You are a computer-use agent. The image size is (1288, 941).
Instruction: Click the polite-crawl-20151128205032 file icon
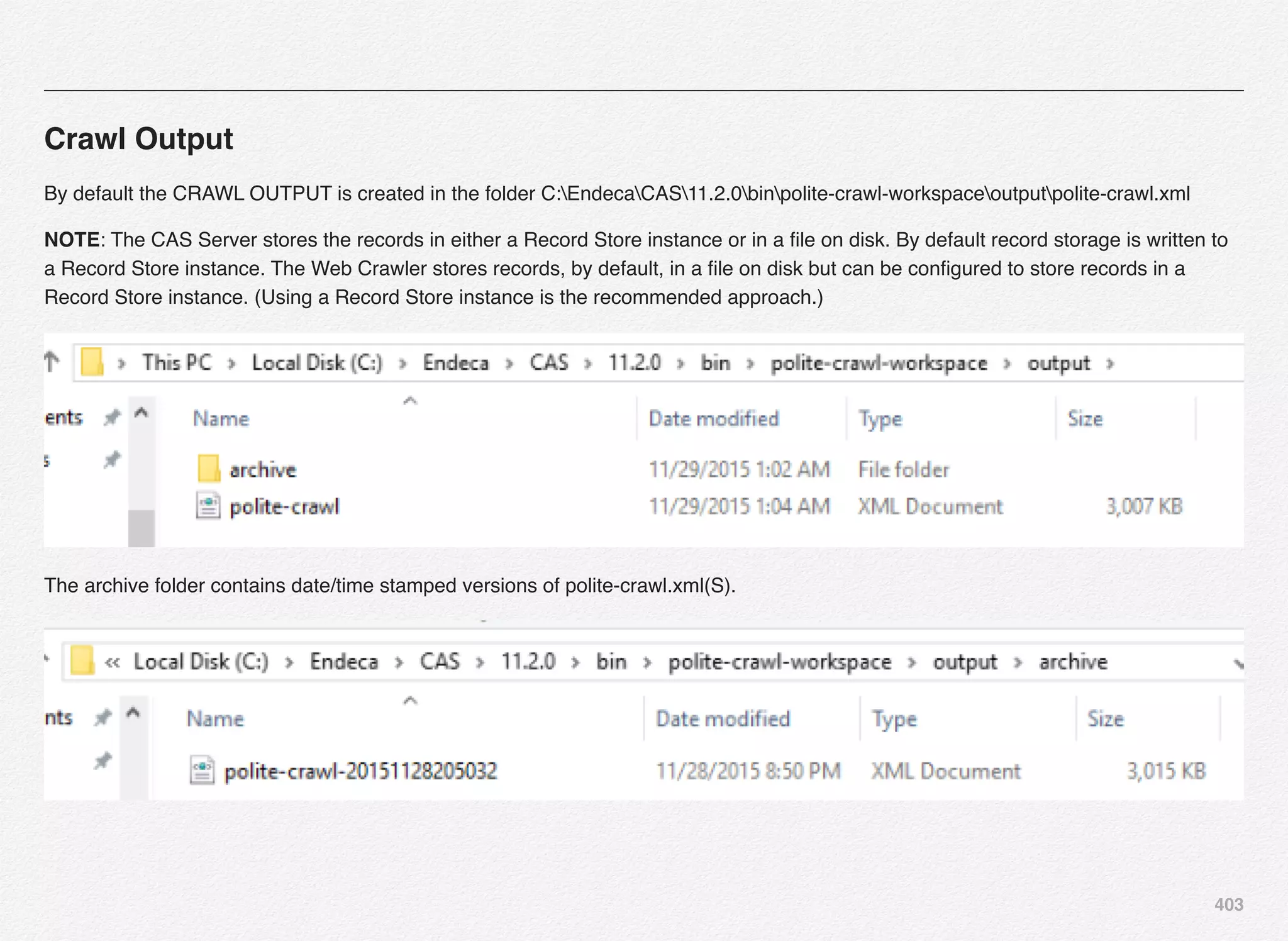(x=202, y=771)
